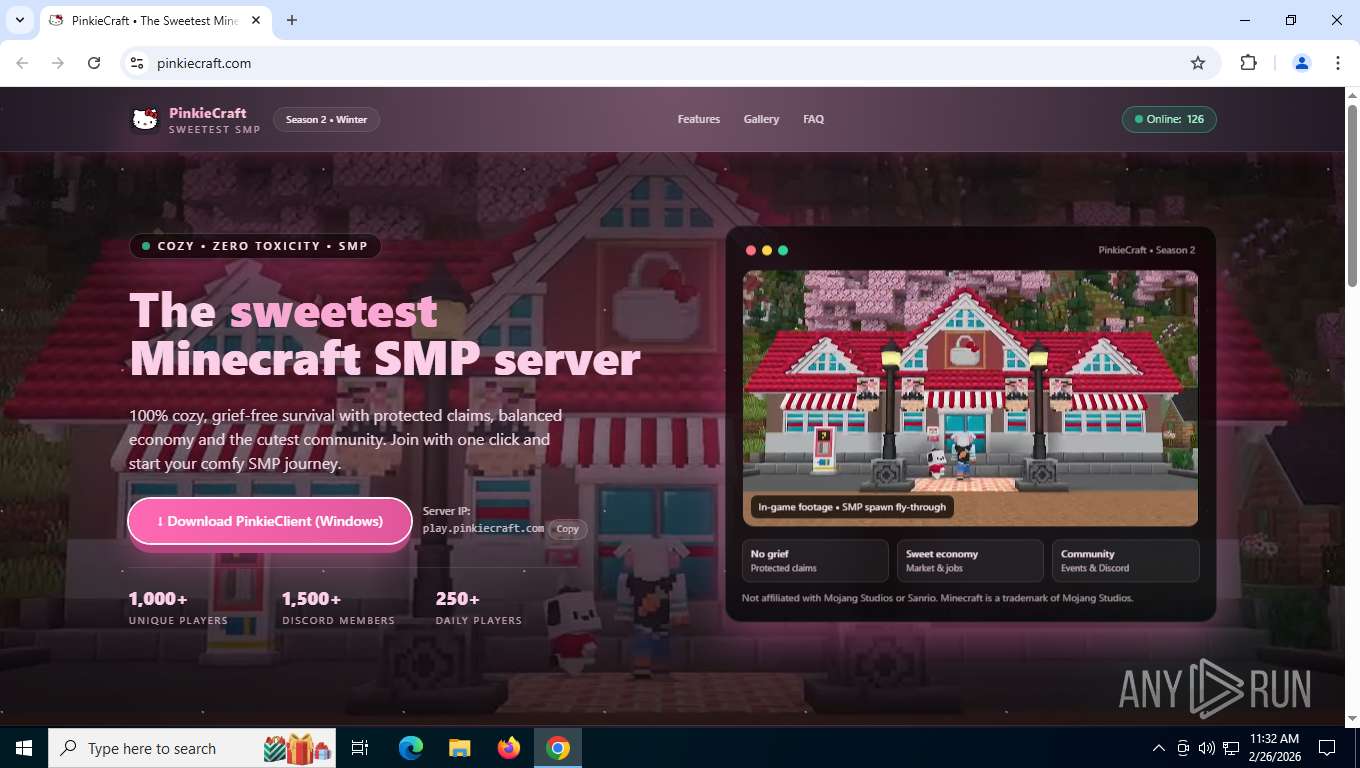This screenshot has height=768, width=1360.
Task: Launch Microsoft Edge from the taskbar
Action: [411, 748]
